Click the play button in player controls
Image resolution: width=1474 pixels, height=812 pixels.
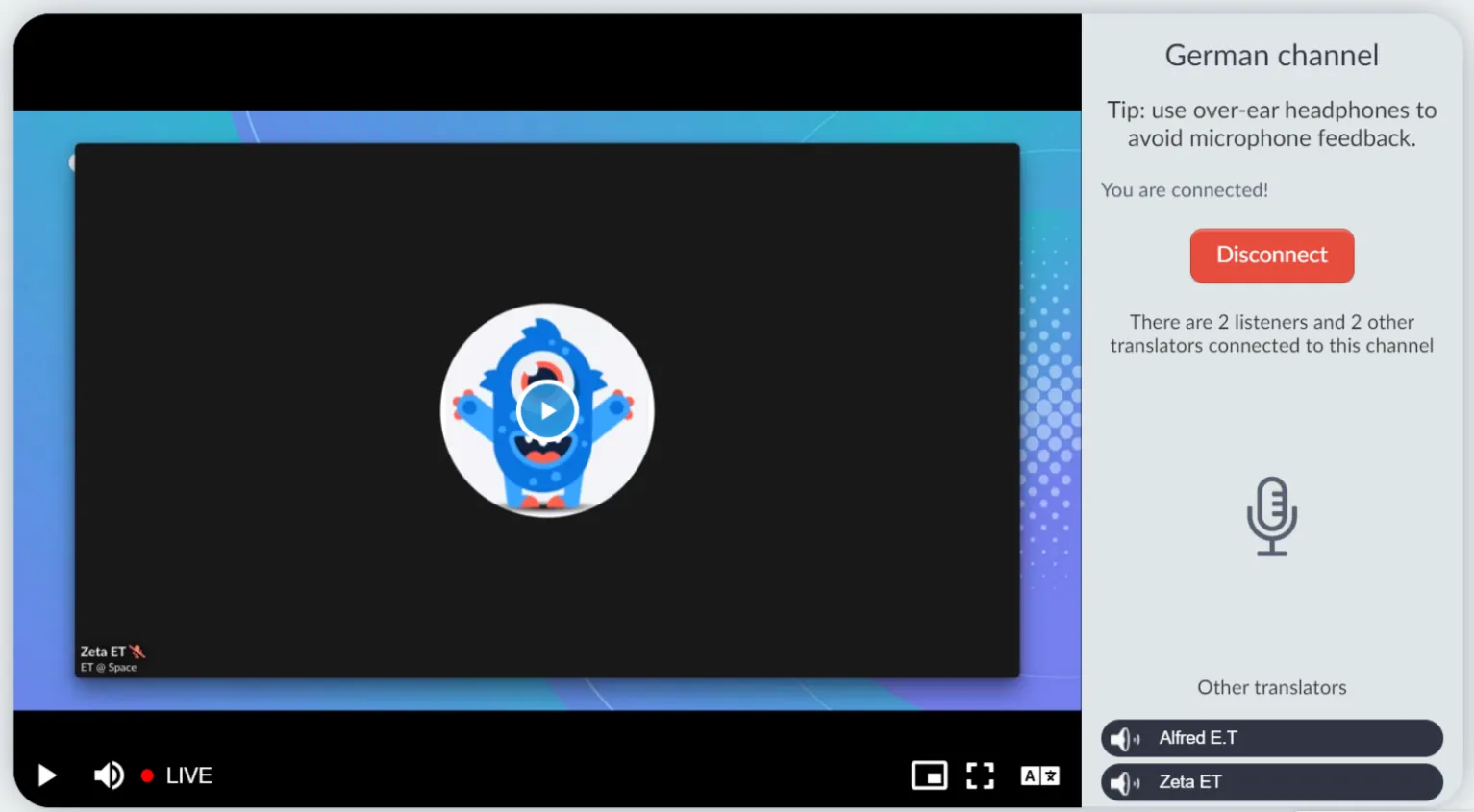click(x=46, y=775)
